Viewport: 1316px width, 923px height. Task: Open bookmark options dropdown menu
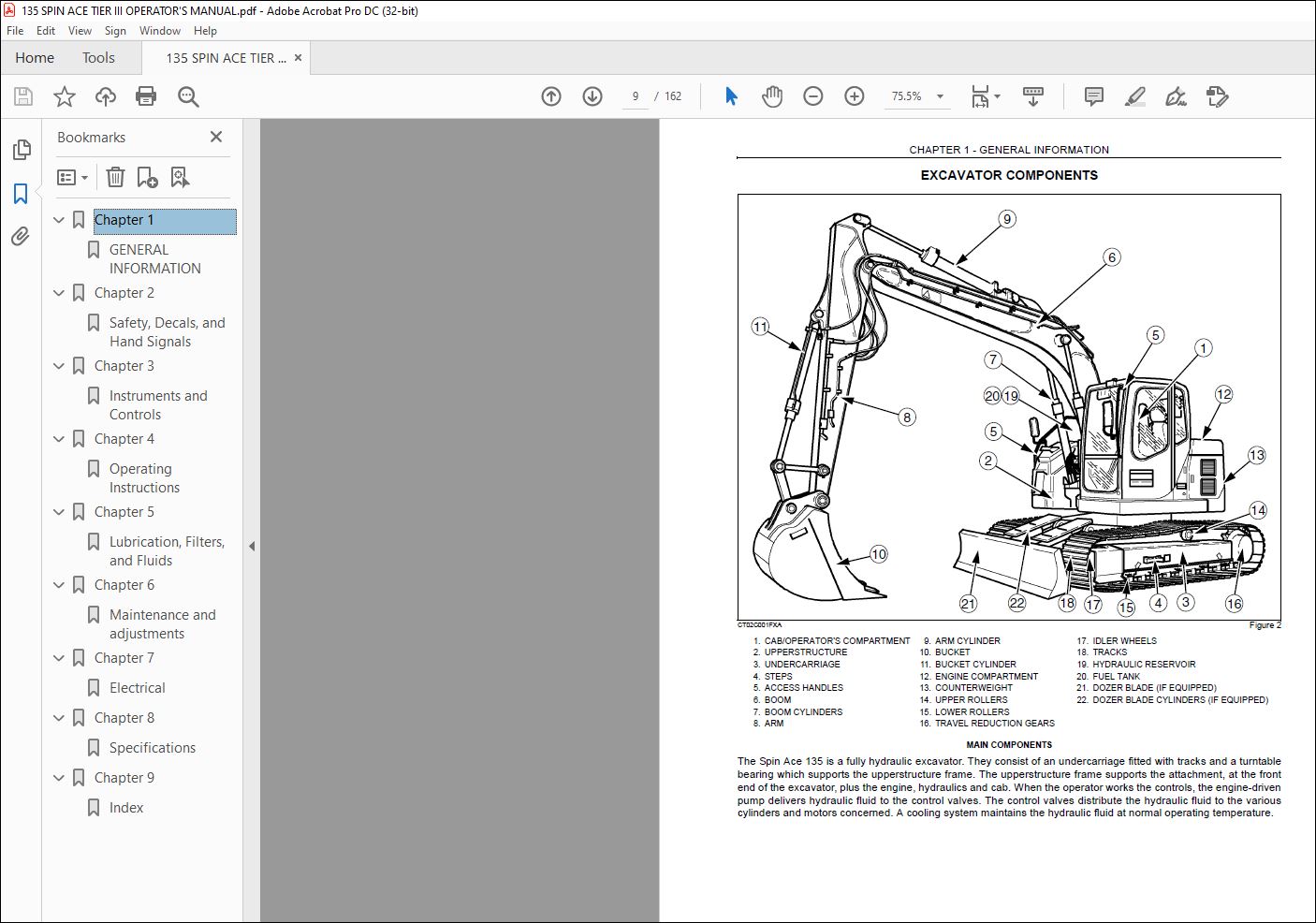72,177
